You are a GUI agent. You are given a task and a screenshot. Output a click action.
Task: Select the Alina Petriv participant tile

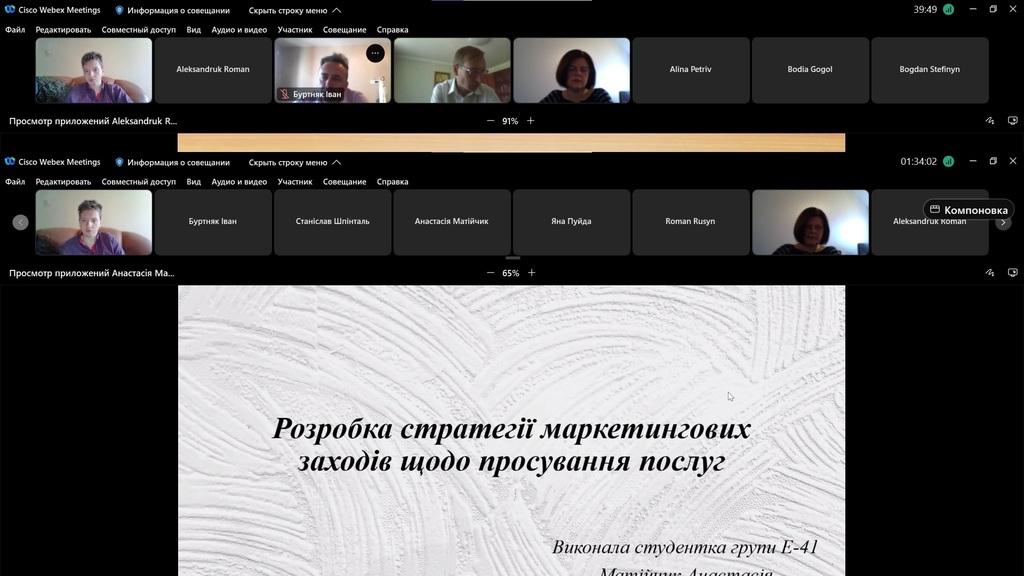click(691, 70)
